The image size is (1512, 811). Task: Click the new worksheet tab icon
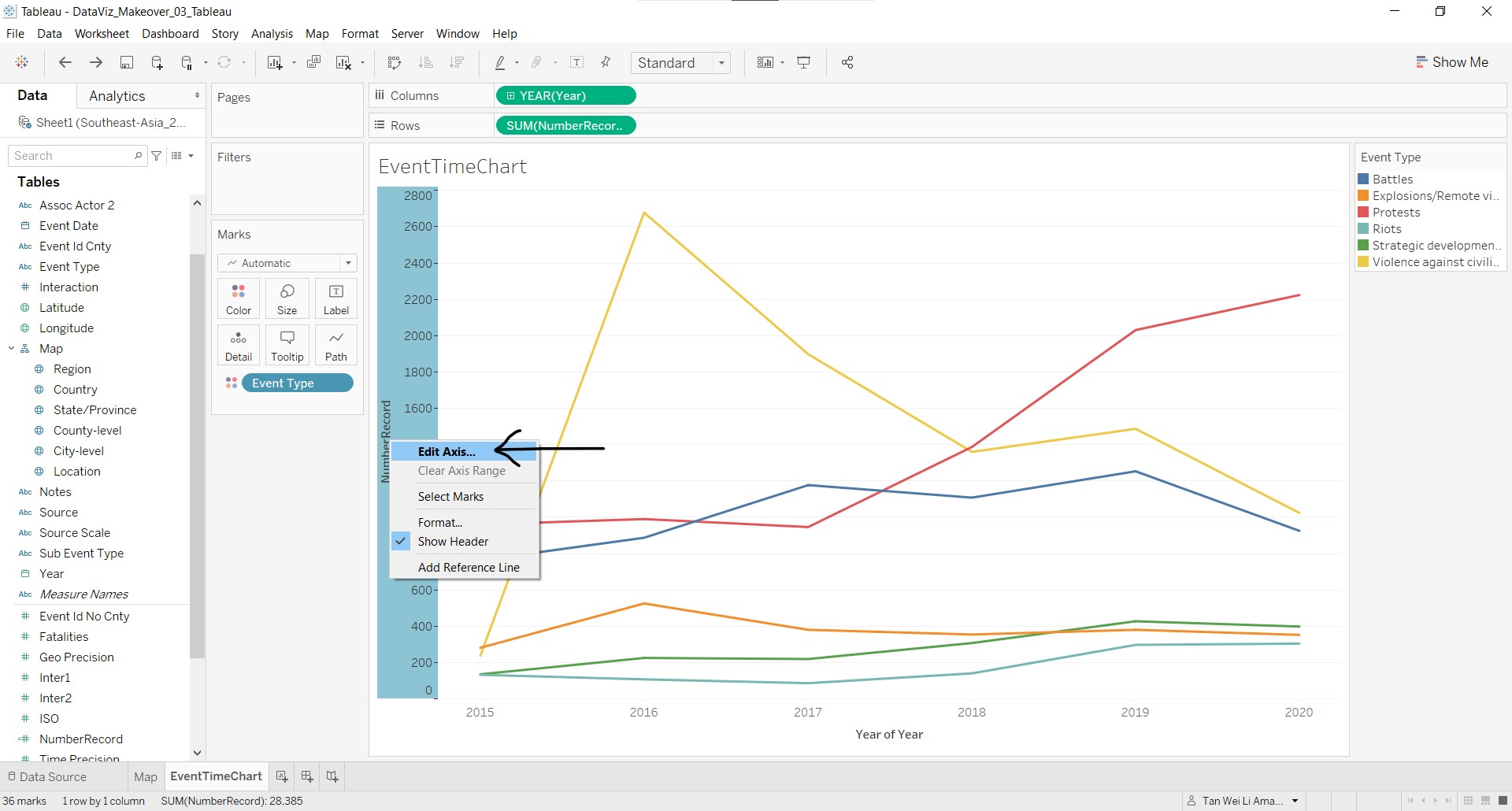282,776
